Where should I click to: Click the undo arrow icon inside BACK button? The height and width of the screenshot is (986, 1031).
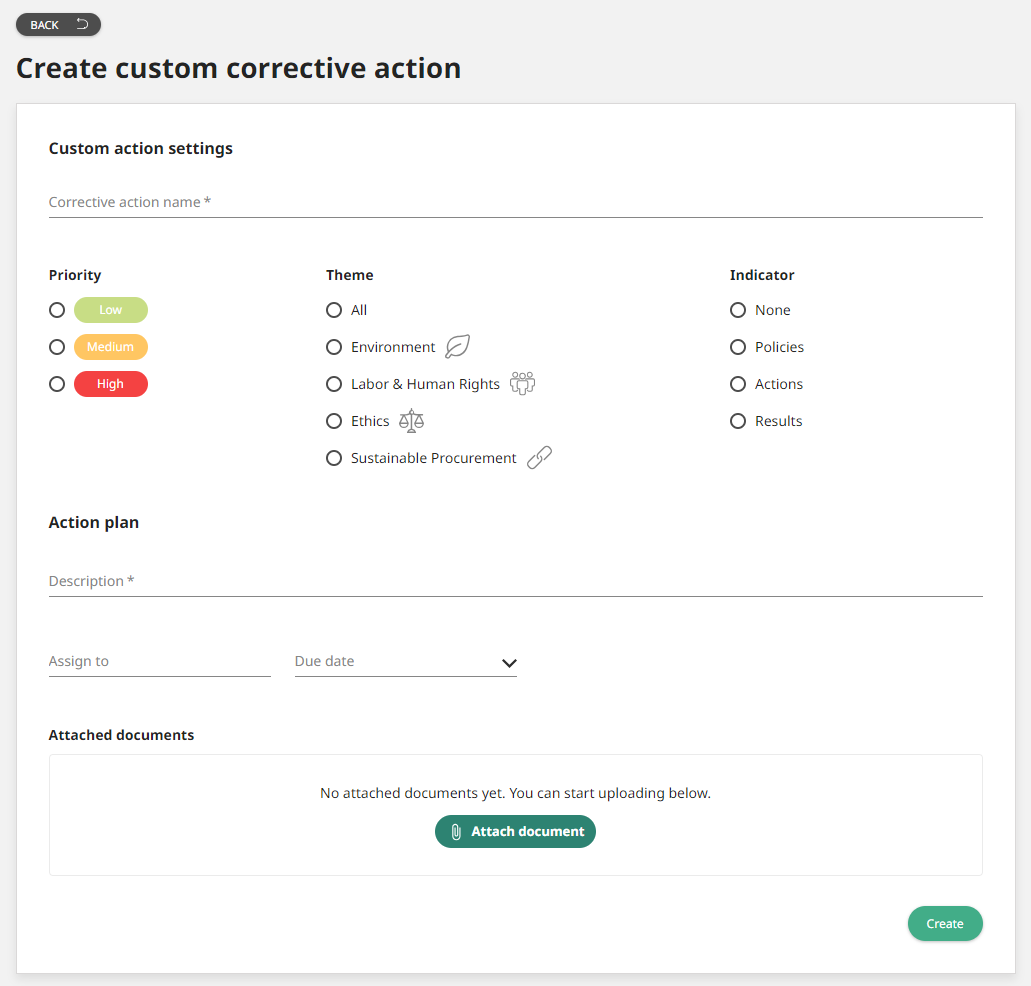81,24
